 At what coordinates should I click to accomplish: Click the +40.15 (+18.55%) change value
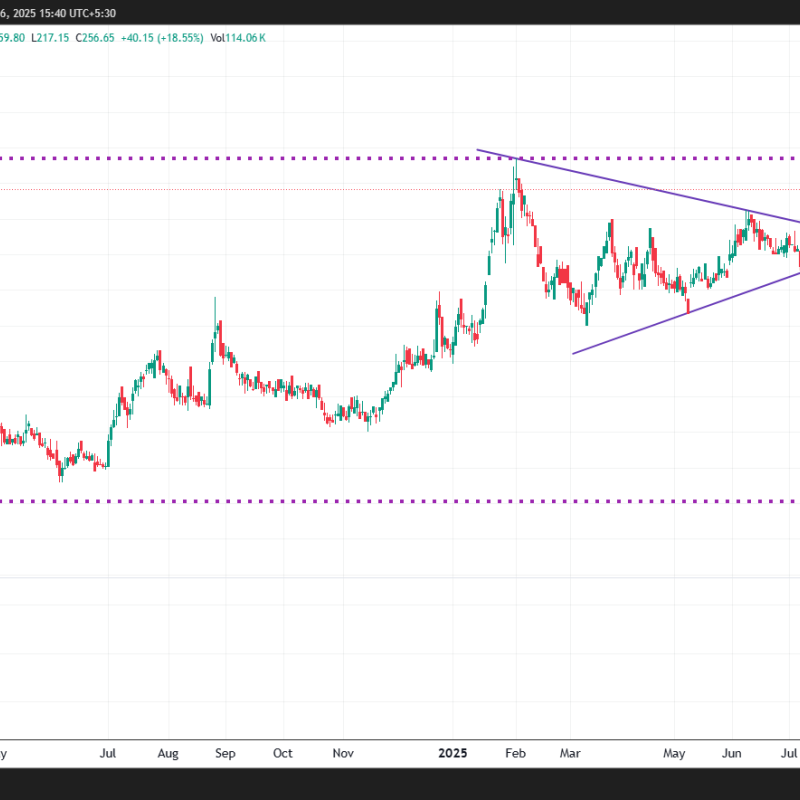166,38
